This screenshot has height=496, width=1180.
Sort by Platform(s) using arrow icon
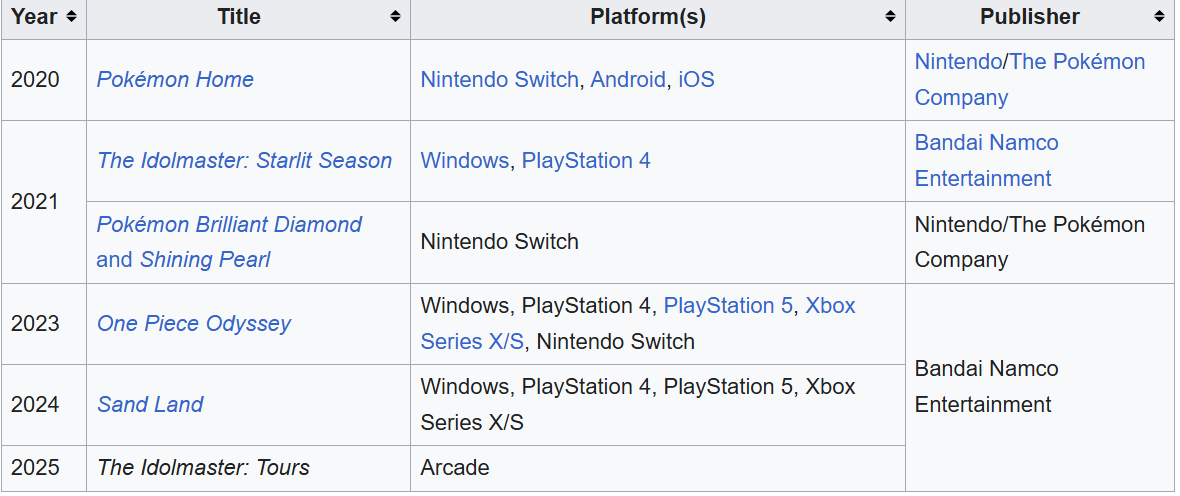pos(890,17)
